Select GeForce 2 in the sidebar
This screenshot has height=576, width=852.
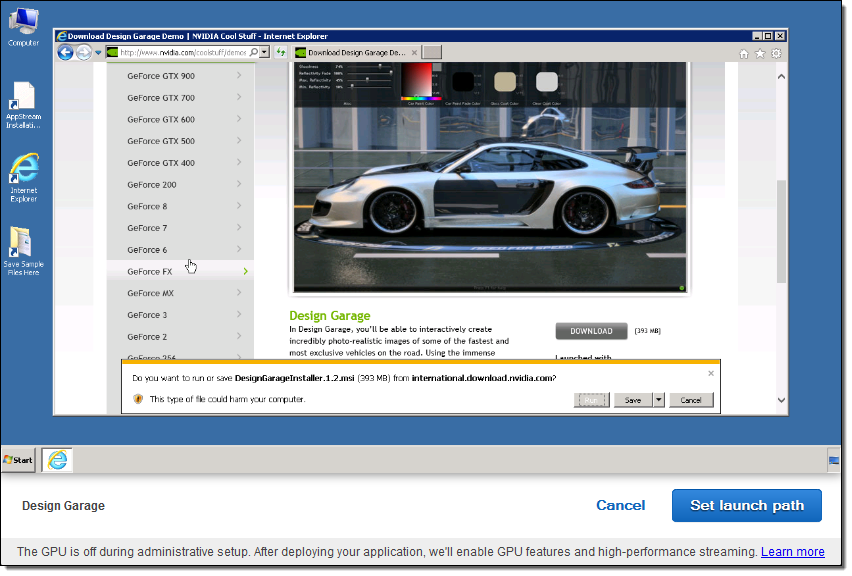(180, 336)
